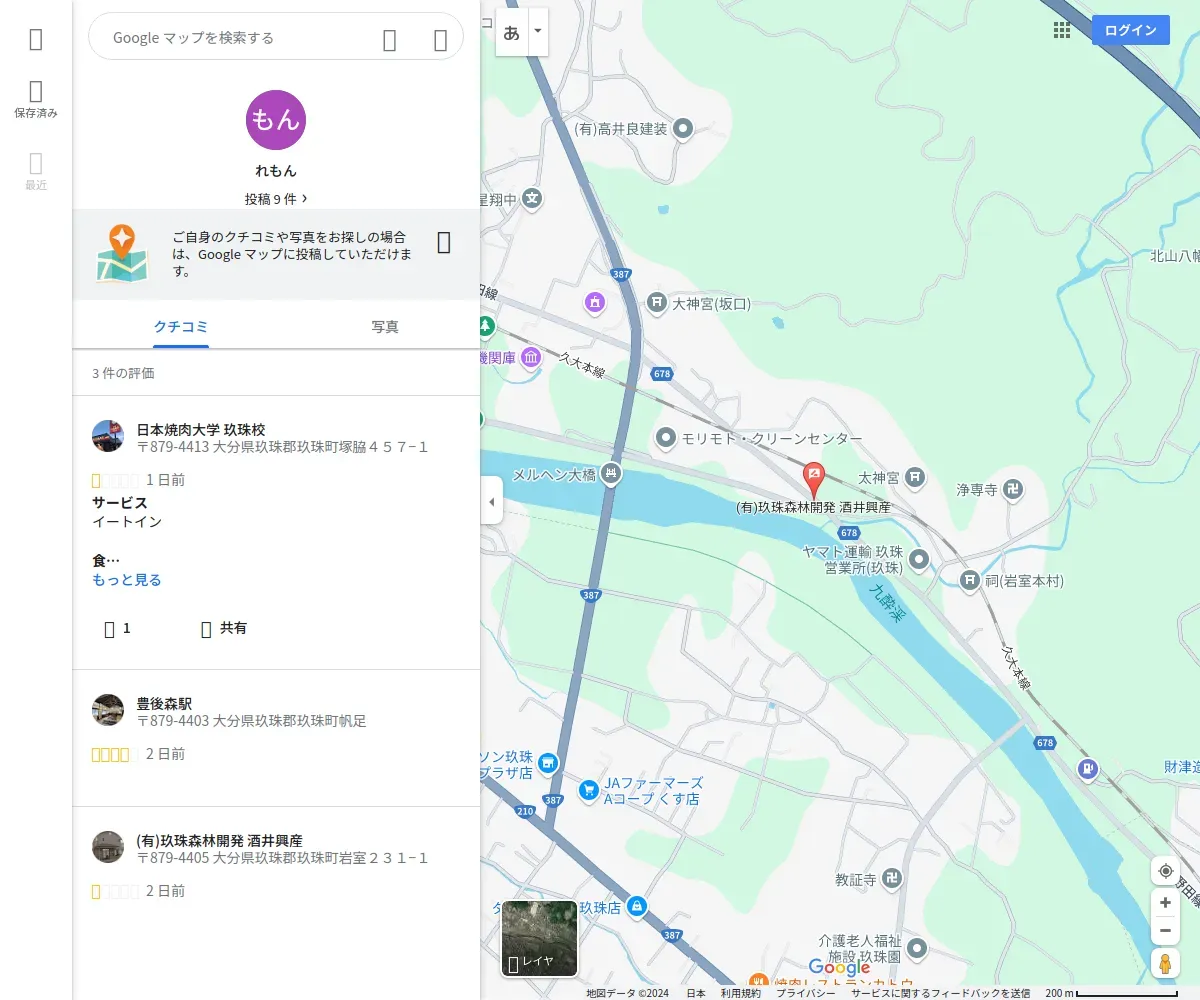This screenshot has width=1200, height=1000.
Task: Show my current location
Action: 1165,871
